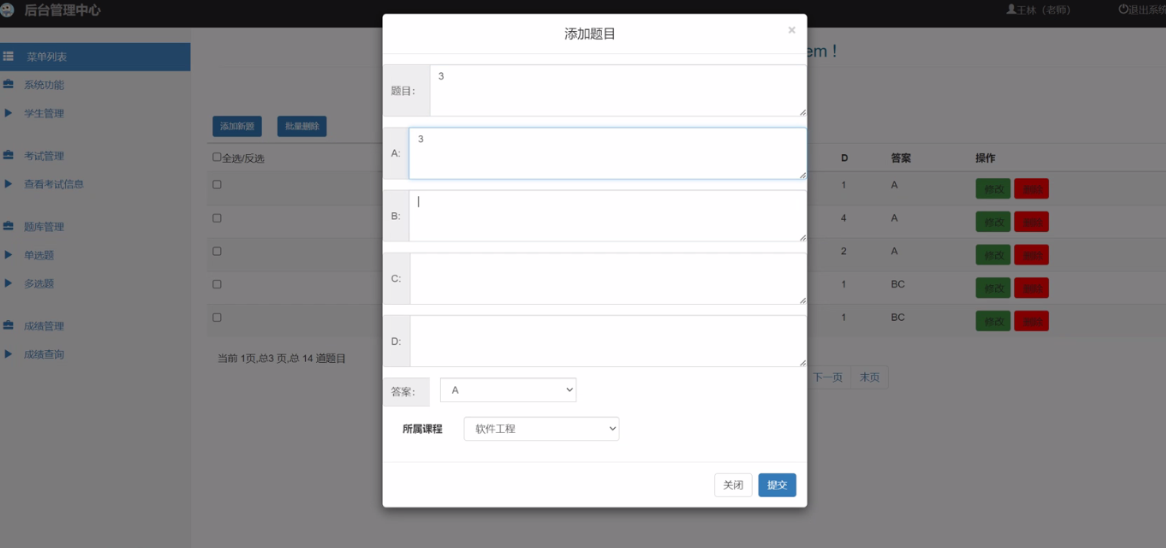Click the arrow icon beside 学生管理

pos(8,113)
